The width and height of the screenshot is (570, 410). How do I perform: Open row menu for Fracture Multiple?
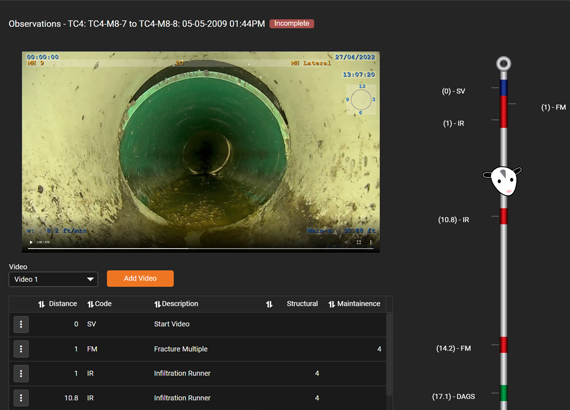[21, 349]
